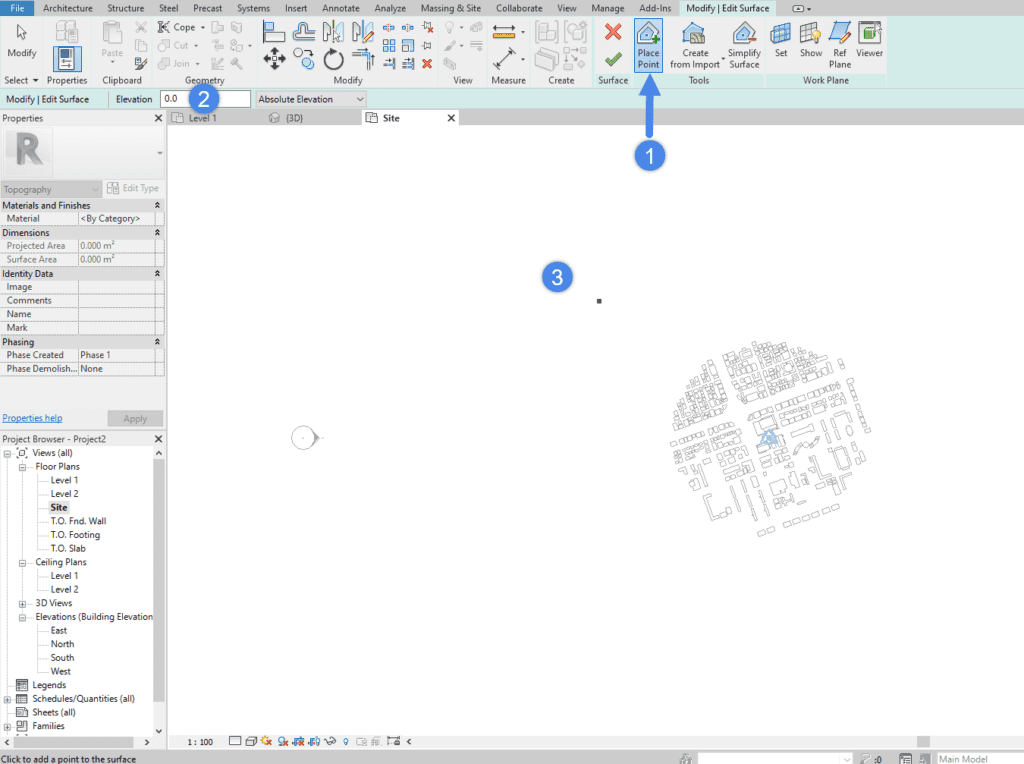Open the Manage menu tab
The height and width of the screenshot is (764, 1024).
607,8
